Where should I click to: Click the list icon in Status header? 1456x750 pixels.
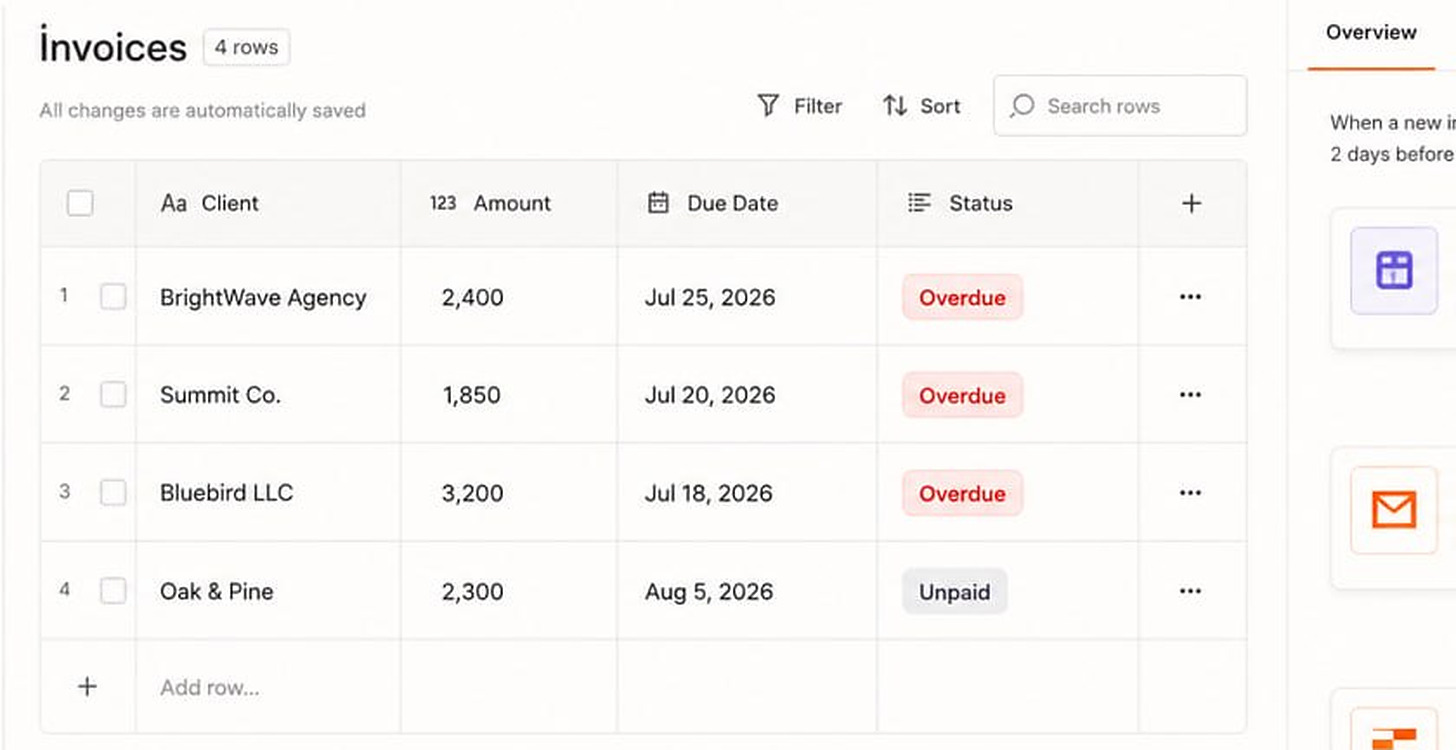pos(919,203)
